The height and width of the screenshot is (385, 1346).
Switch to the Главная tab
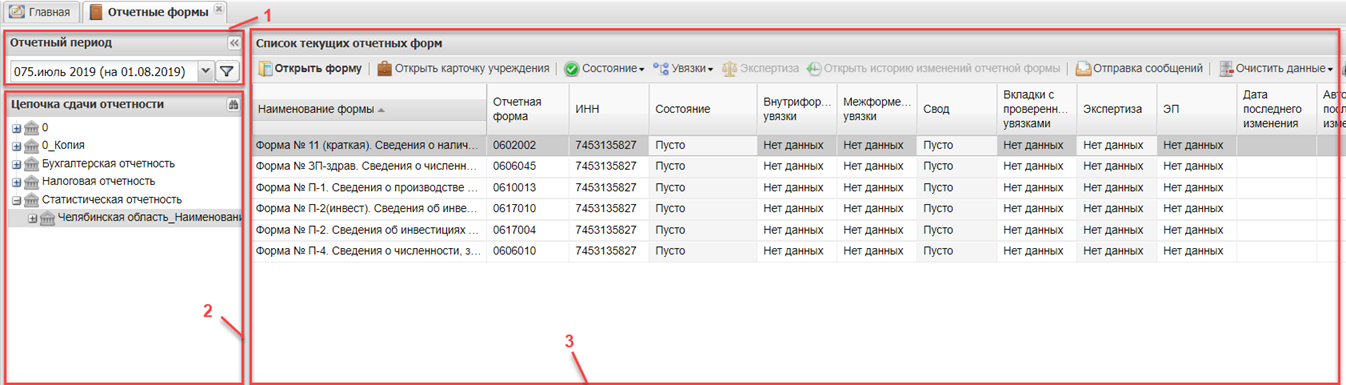40,12
